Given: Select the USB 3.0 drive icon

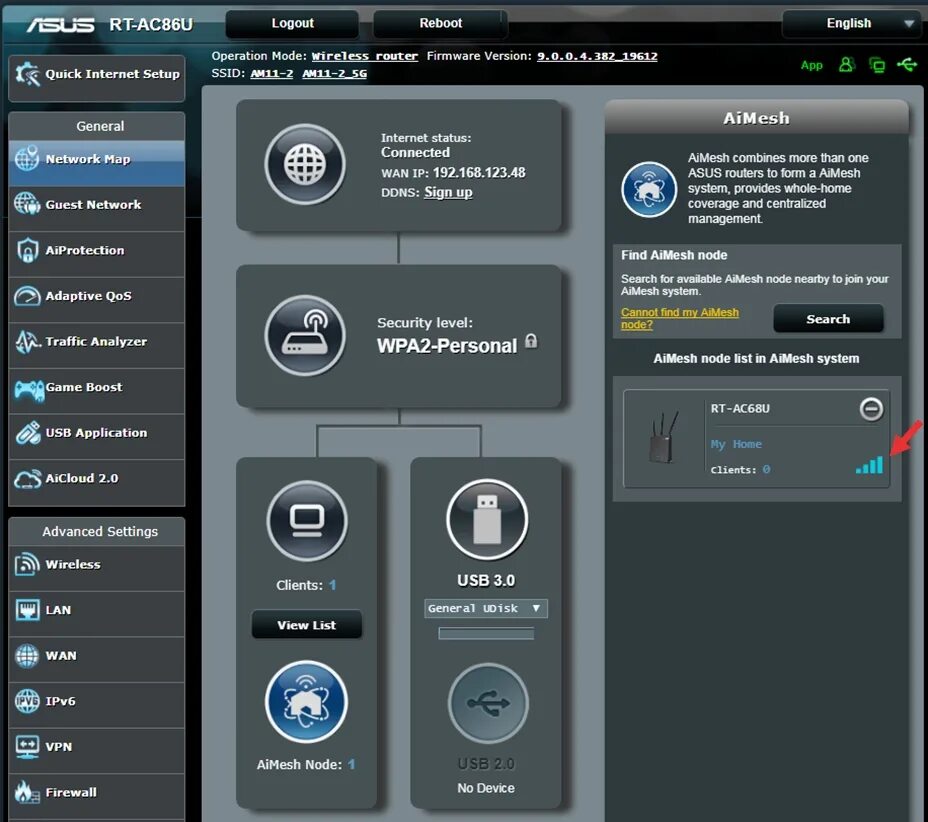Looking at the screenshot, I should 486,520.
